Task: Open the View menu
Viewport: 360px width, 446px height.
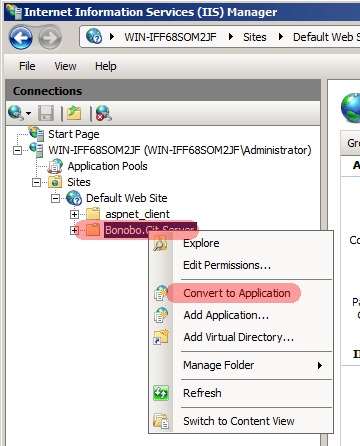Action: point(65,66)
